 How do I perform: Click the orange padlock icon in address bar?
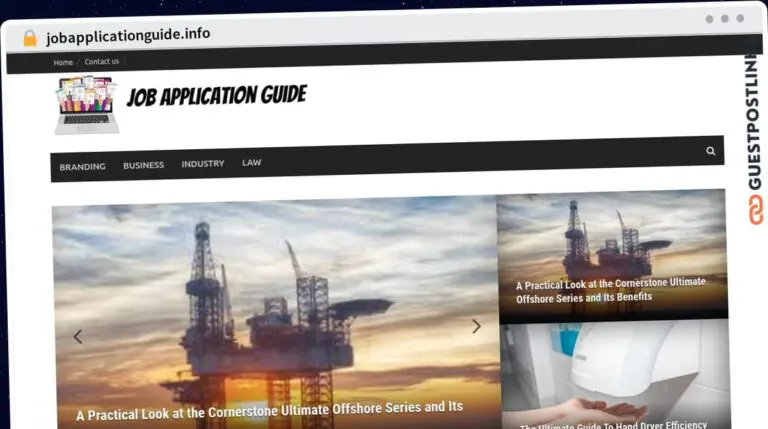(30, 38)
